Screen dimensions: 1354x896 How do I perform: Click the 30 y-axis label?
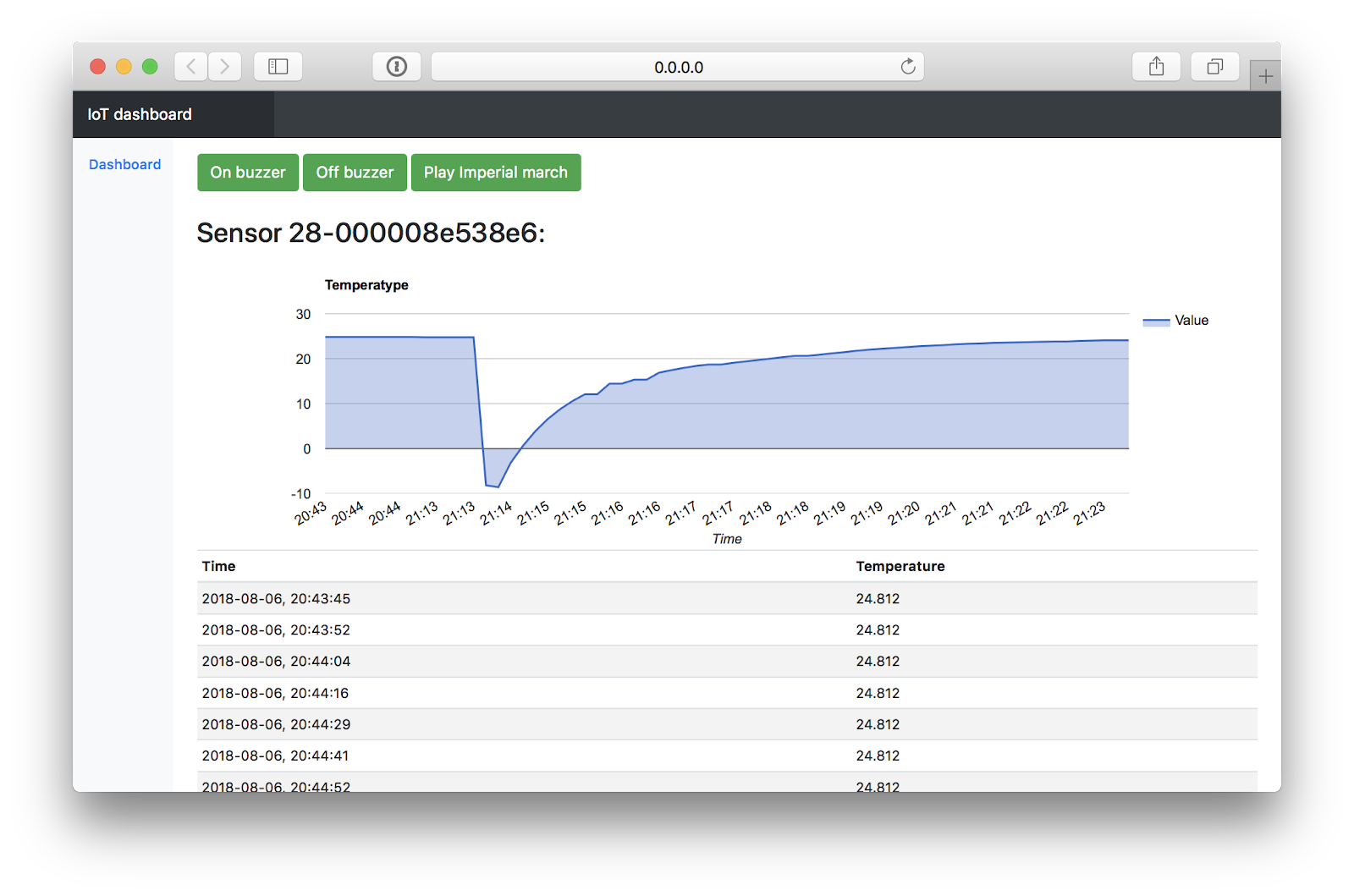(303, 314)
